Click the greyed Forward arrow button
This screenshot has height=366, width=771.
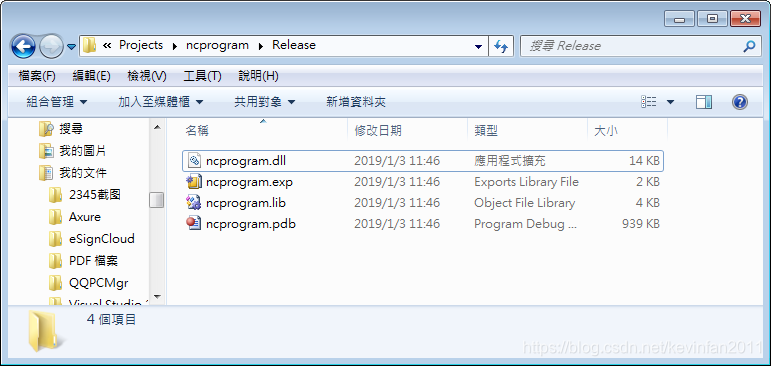(51, 47)
